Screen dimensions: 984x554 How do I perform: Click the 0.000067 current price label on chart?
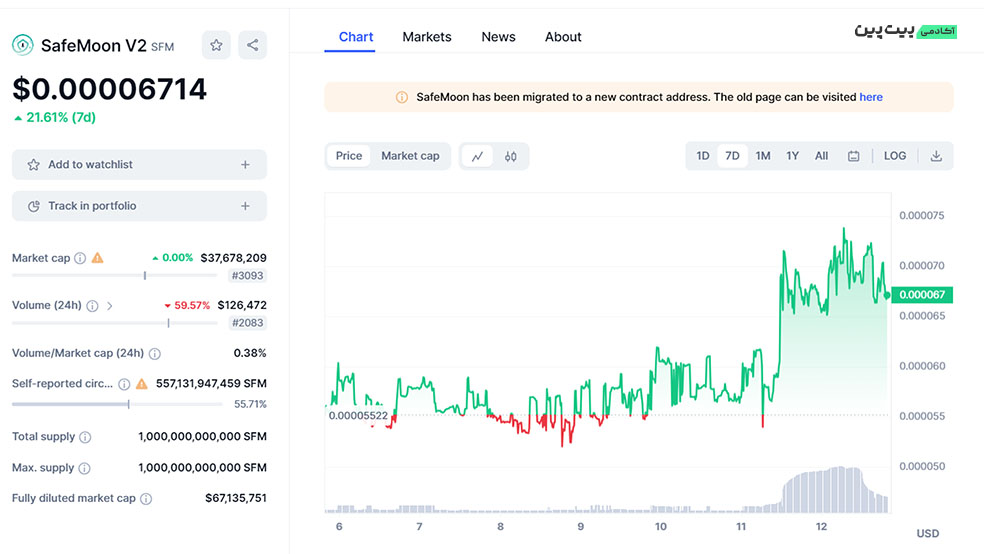pyautogui.click(x=923, y=295)
